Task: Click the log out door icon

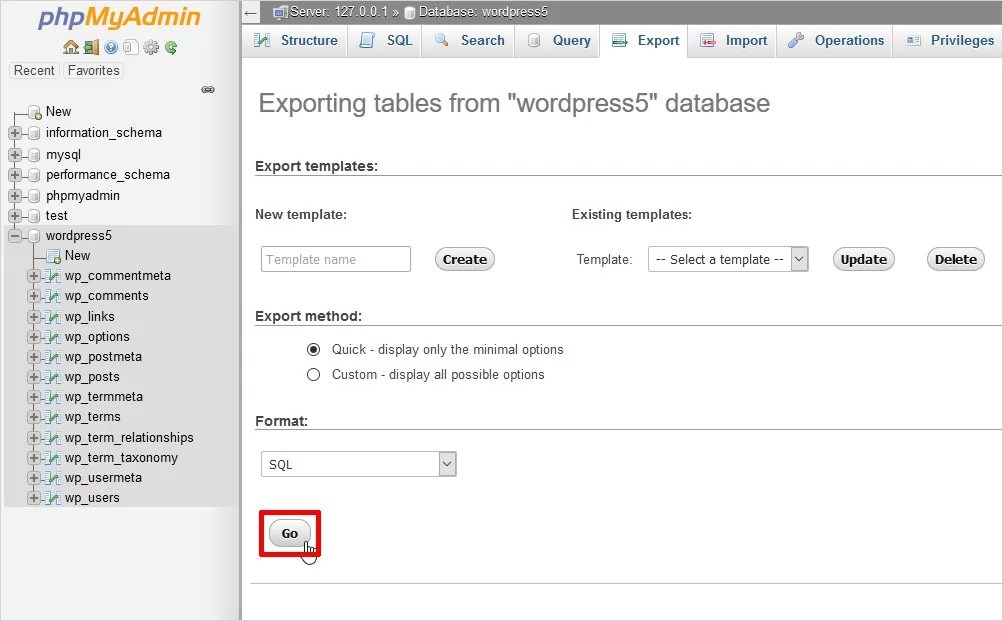Action: (x=90, y=48)
